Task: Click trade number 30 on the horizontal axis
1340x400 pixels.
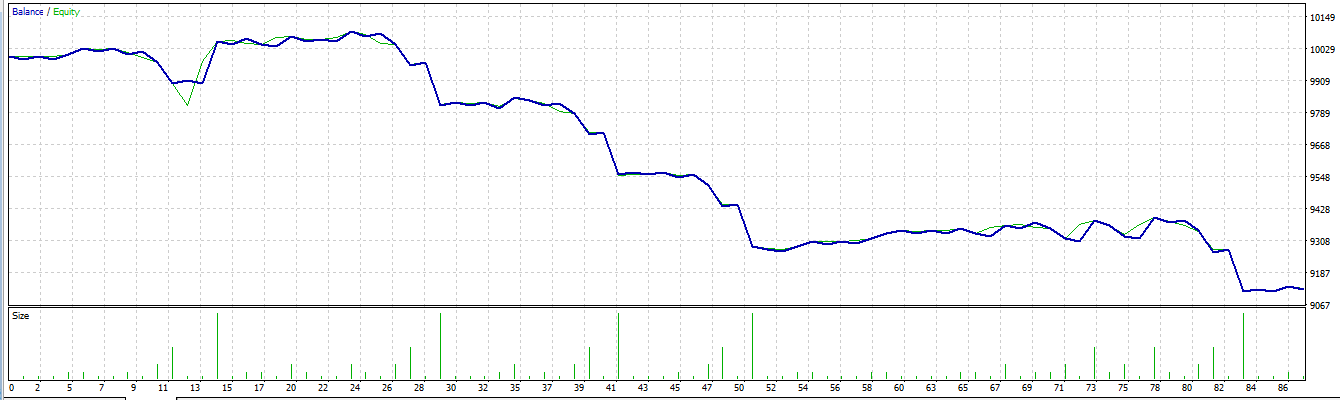Action: [451, 387]
